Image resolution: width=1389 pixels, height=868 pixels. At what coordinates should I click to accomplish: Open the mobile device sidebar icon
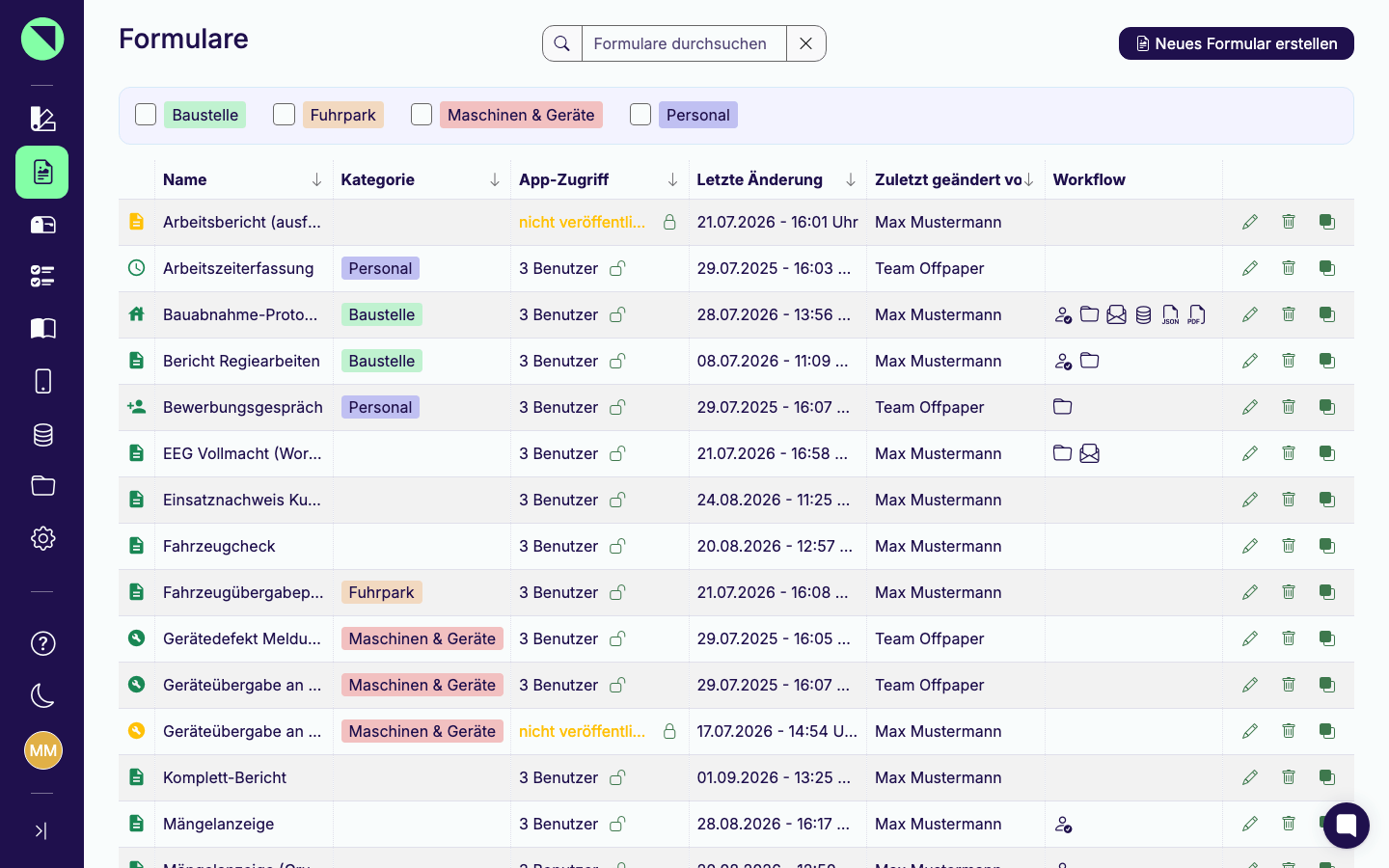click(x=42, y=381)
